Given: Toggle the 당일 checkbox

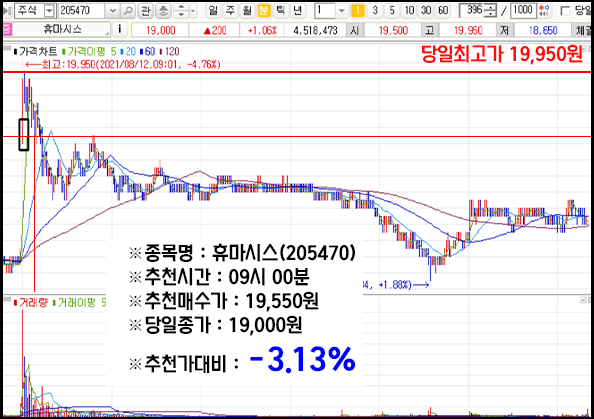Looking at the screenshot, I should pyautogui.click(x=565, y=11).
